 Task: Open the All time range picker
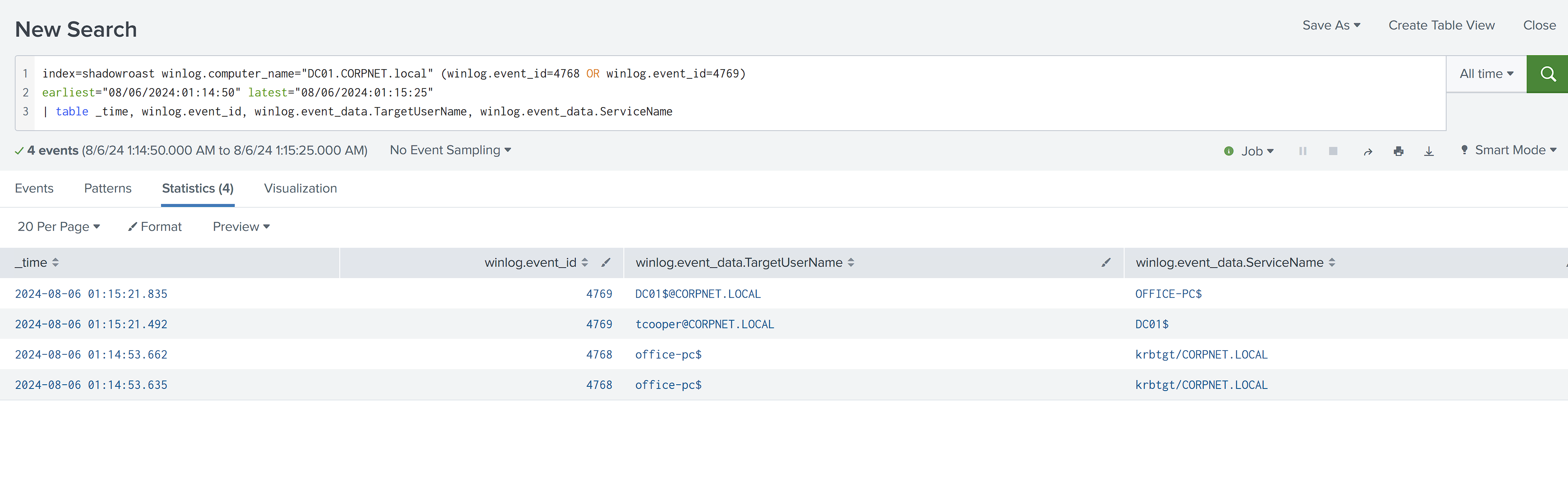pyautogui.click(x=1486, y=74)
